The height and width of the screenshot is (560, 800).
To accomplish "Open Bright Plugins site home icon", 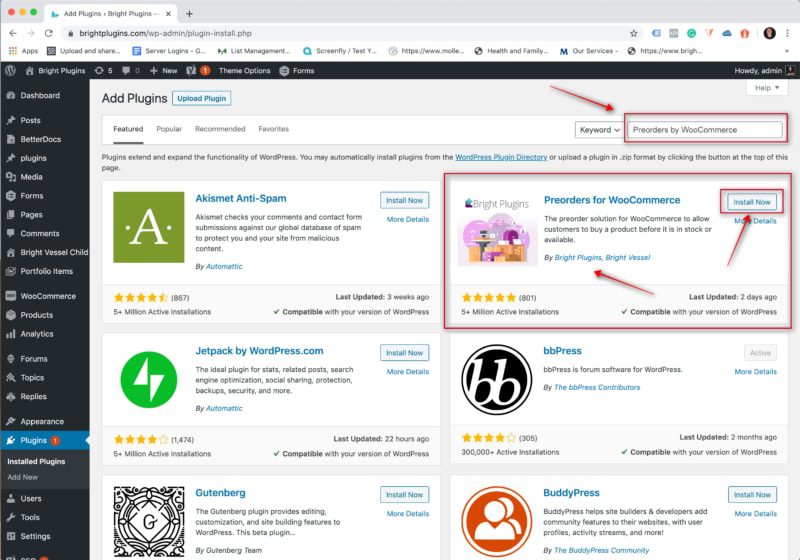I will point(30,71).
